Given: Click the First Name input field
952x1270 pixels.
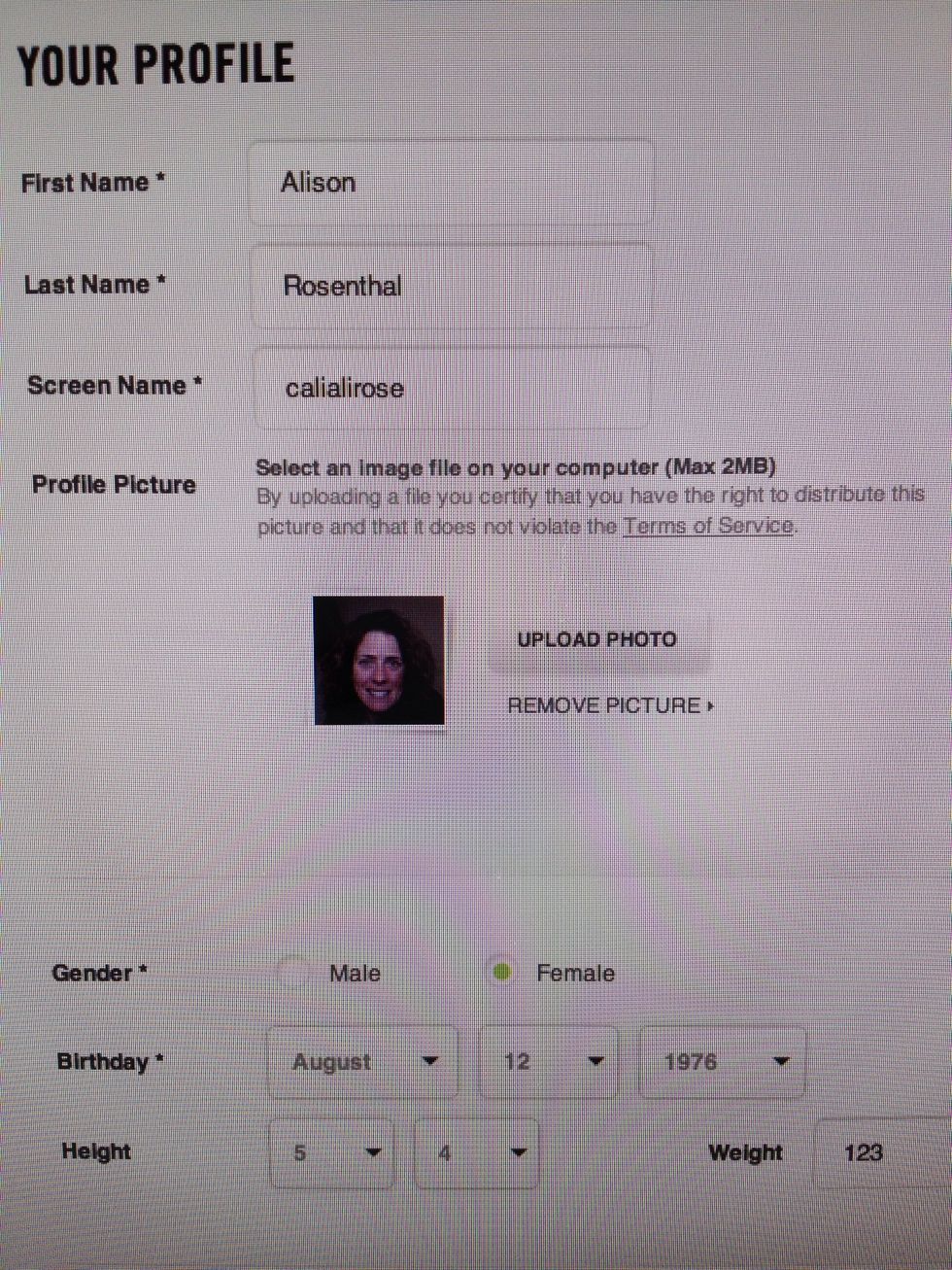Looking at the screenshot, I should [451, 183].
